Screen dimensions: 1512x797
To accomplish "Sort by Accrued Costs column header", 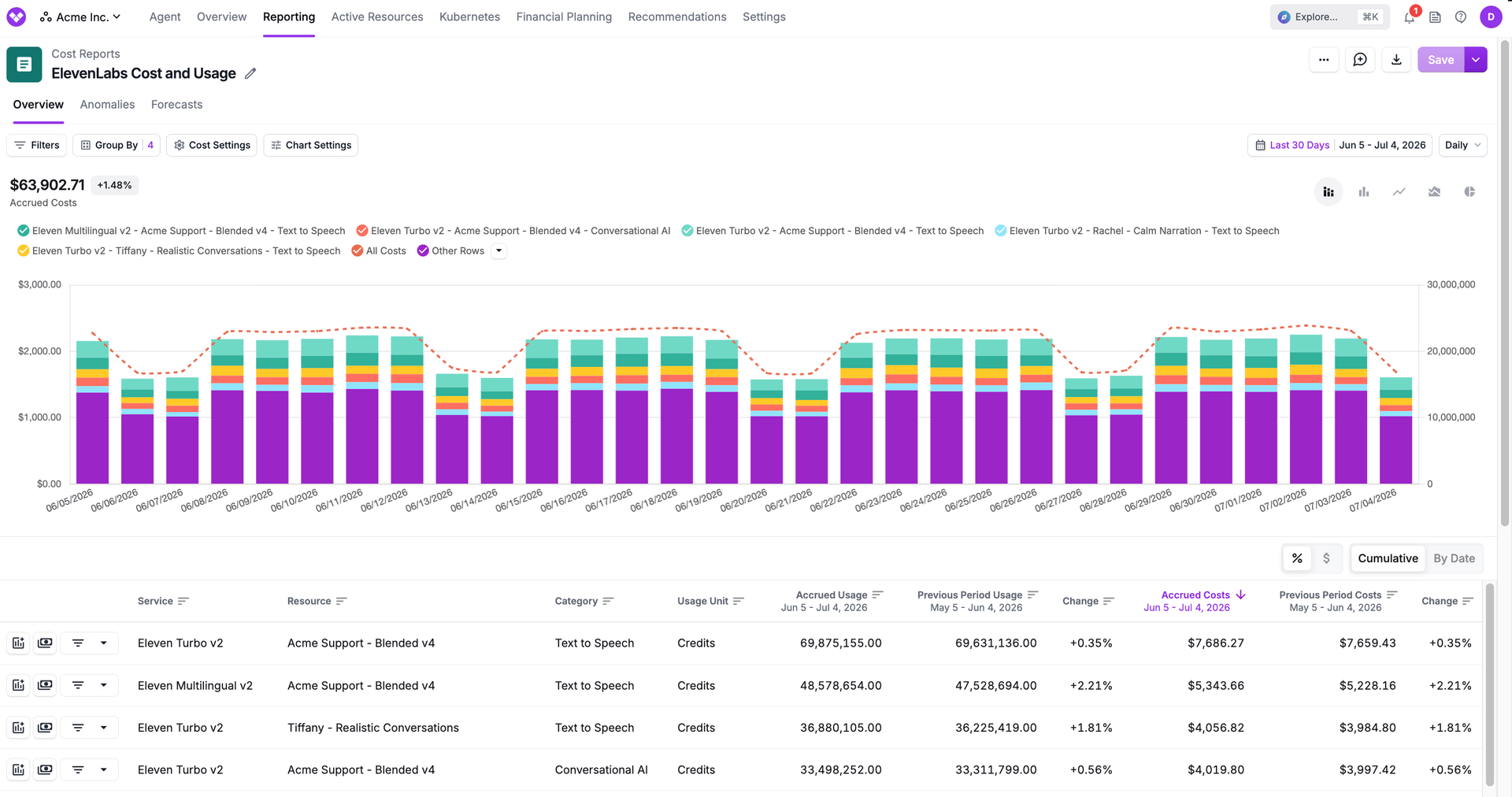I will pyautogui.click(x=1195, y=601).
